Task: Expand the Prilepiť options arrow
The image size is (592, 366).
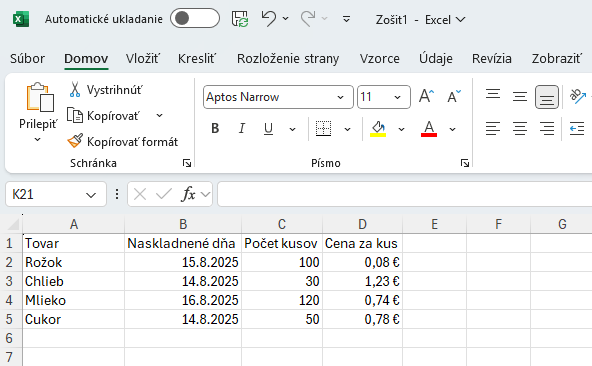Action: tap(37, 139)
